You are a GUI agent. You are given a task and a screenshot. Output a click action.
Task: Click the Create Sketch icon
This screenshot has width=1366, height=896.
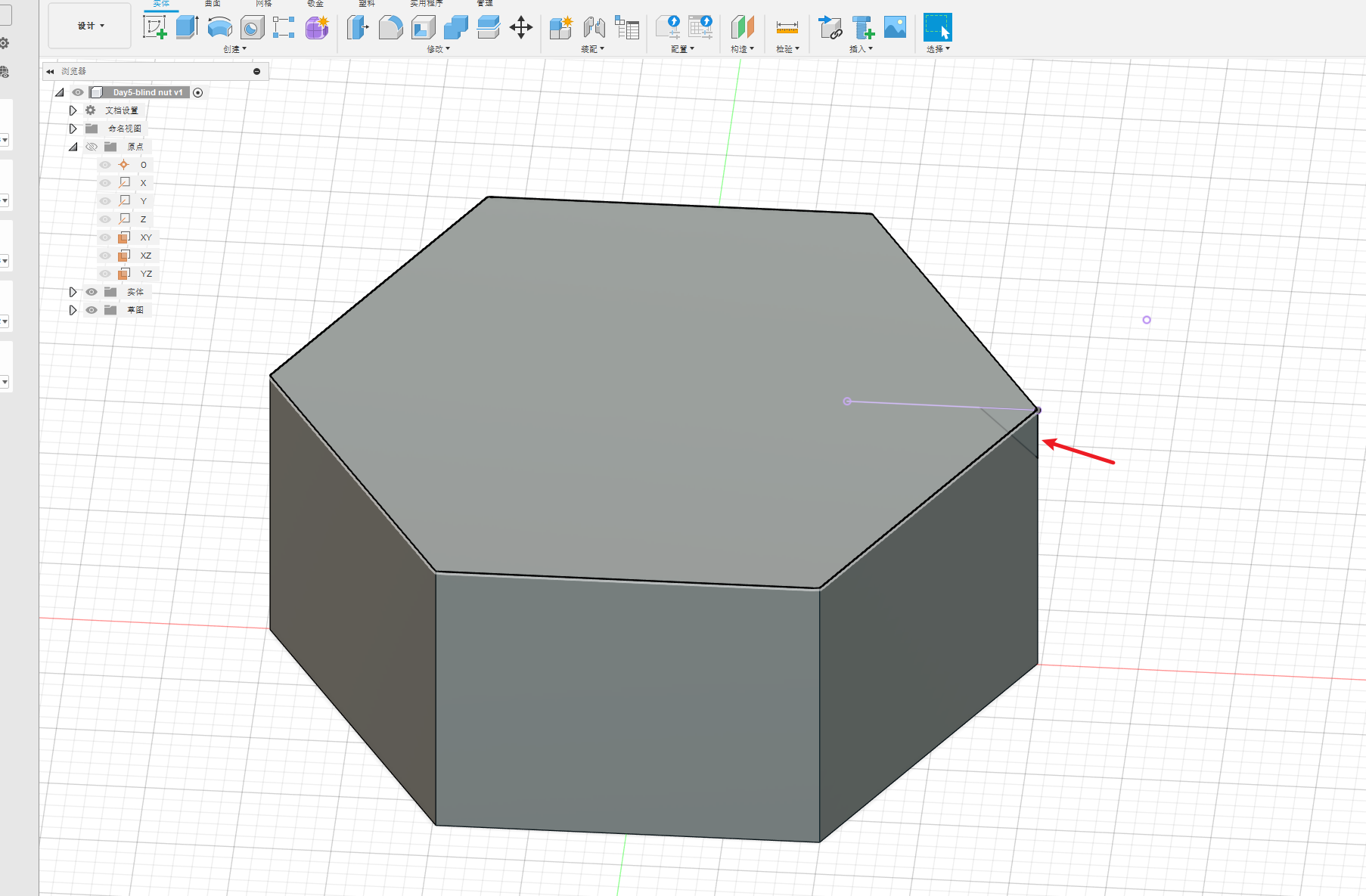[155, 28]
